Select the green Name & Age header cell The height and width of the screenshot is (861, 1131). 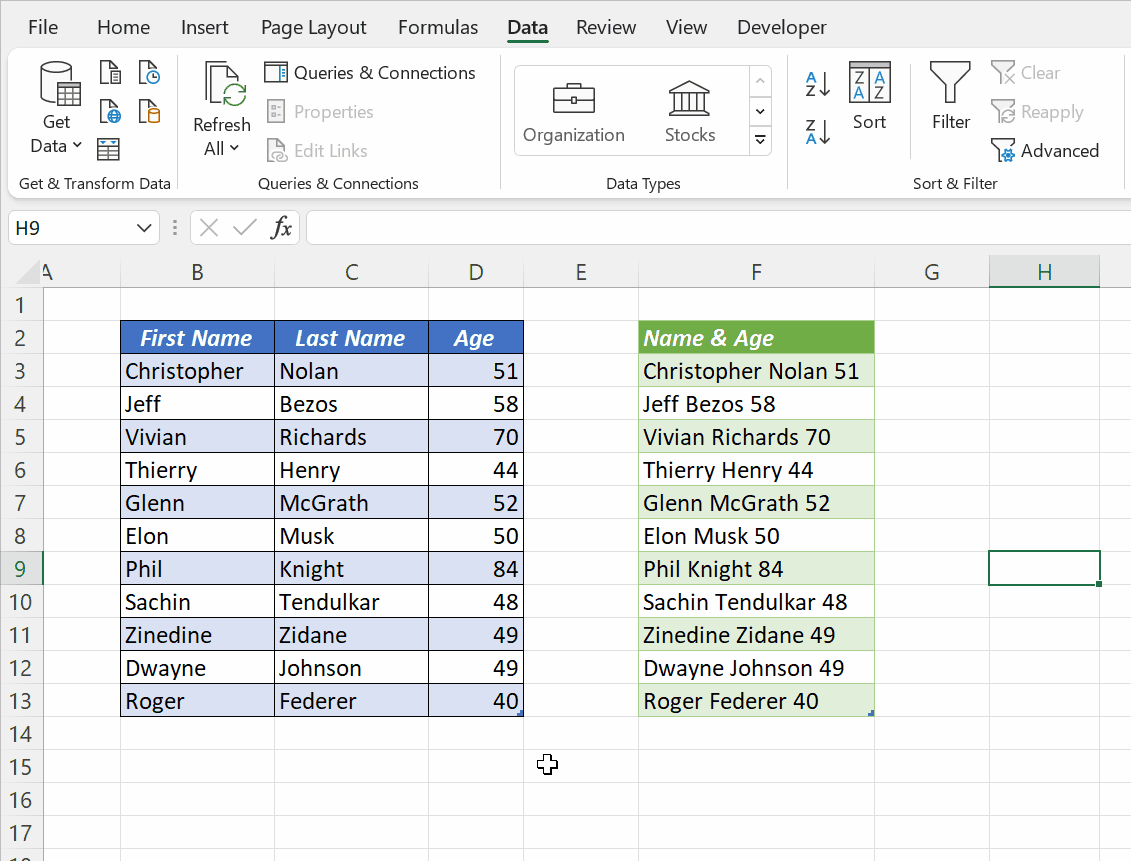click(x=756, y=337)
